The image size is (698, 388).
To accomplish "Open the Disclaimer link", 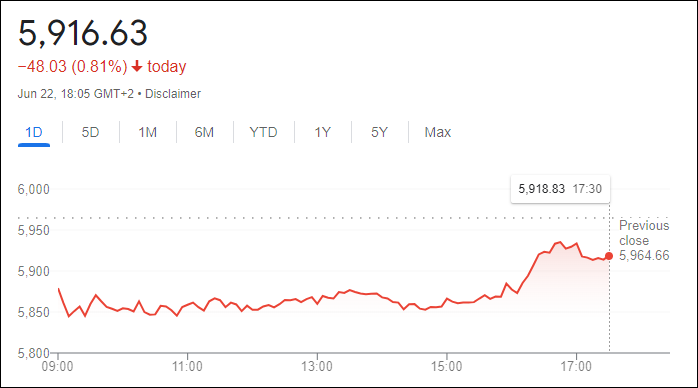I will [173, 94].
